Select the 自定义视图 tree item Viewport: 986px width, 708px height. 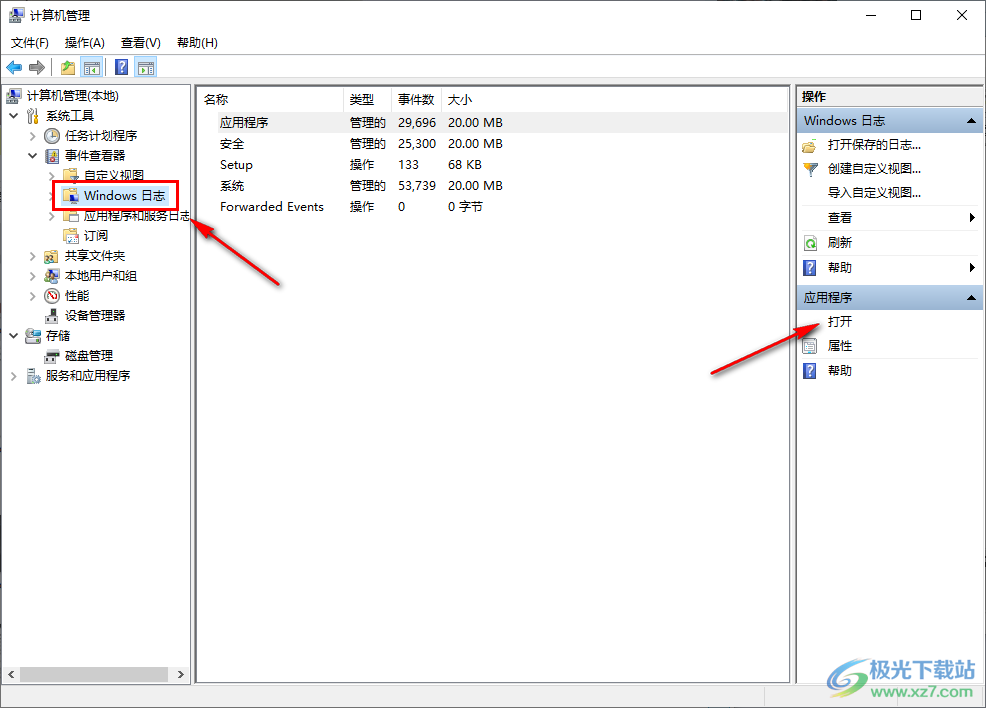coord(114,175)
